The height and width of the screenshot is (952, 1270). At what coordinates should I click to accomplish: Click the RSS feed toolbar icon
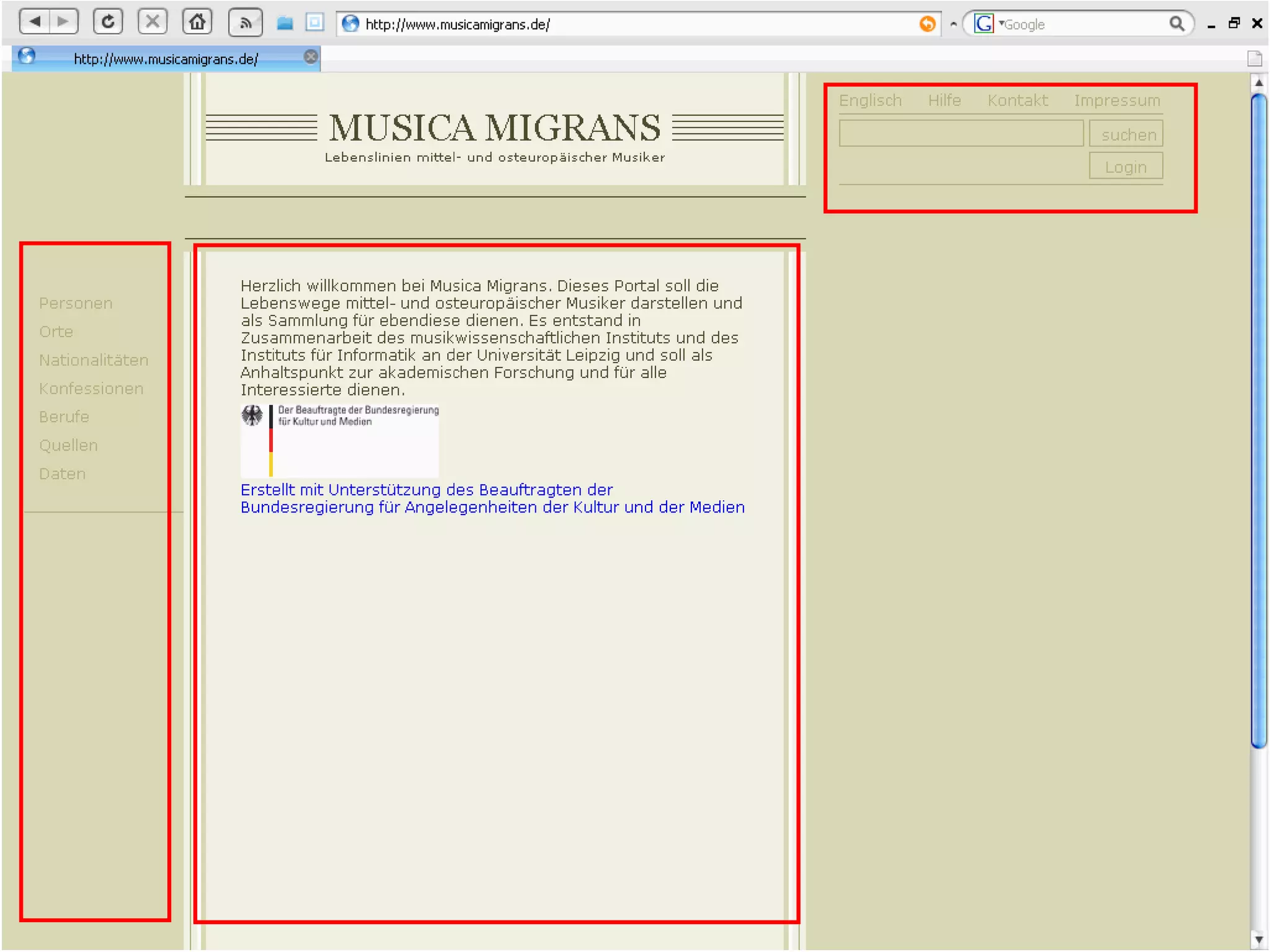[x=246, y=24]
